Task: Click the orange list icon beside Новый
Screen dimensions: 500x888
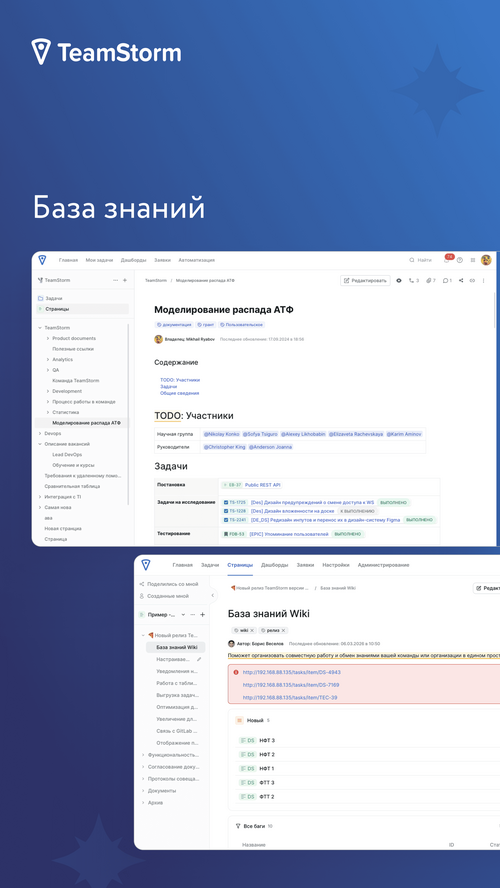Action: pos(240,720)
